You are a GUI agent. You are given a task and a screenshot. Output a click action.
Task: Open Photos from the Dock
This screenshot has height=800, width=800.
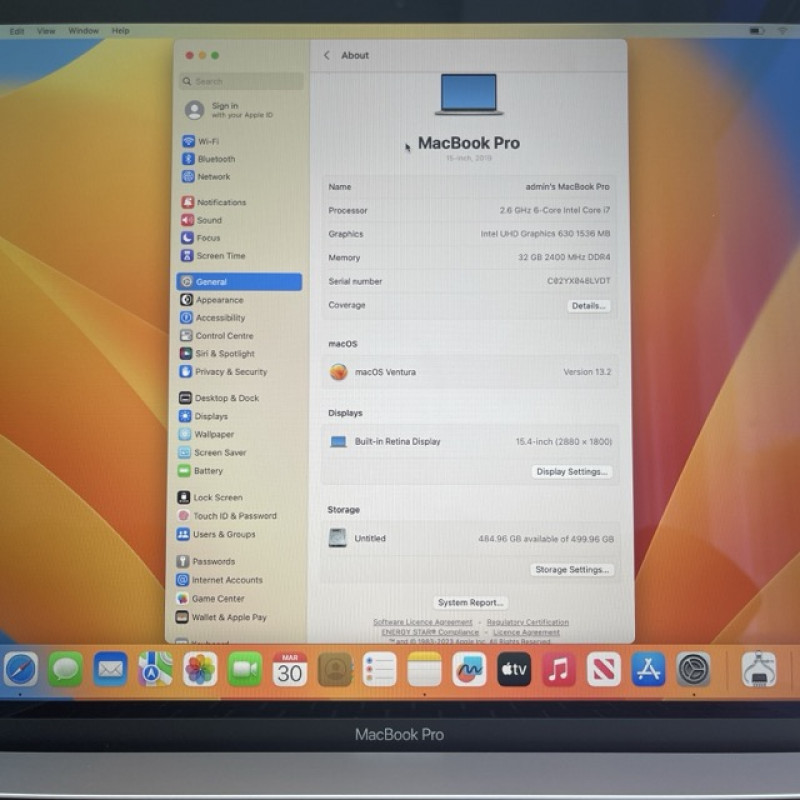coord(200,669)
